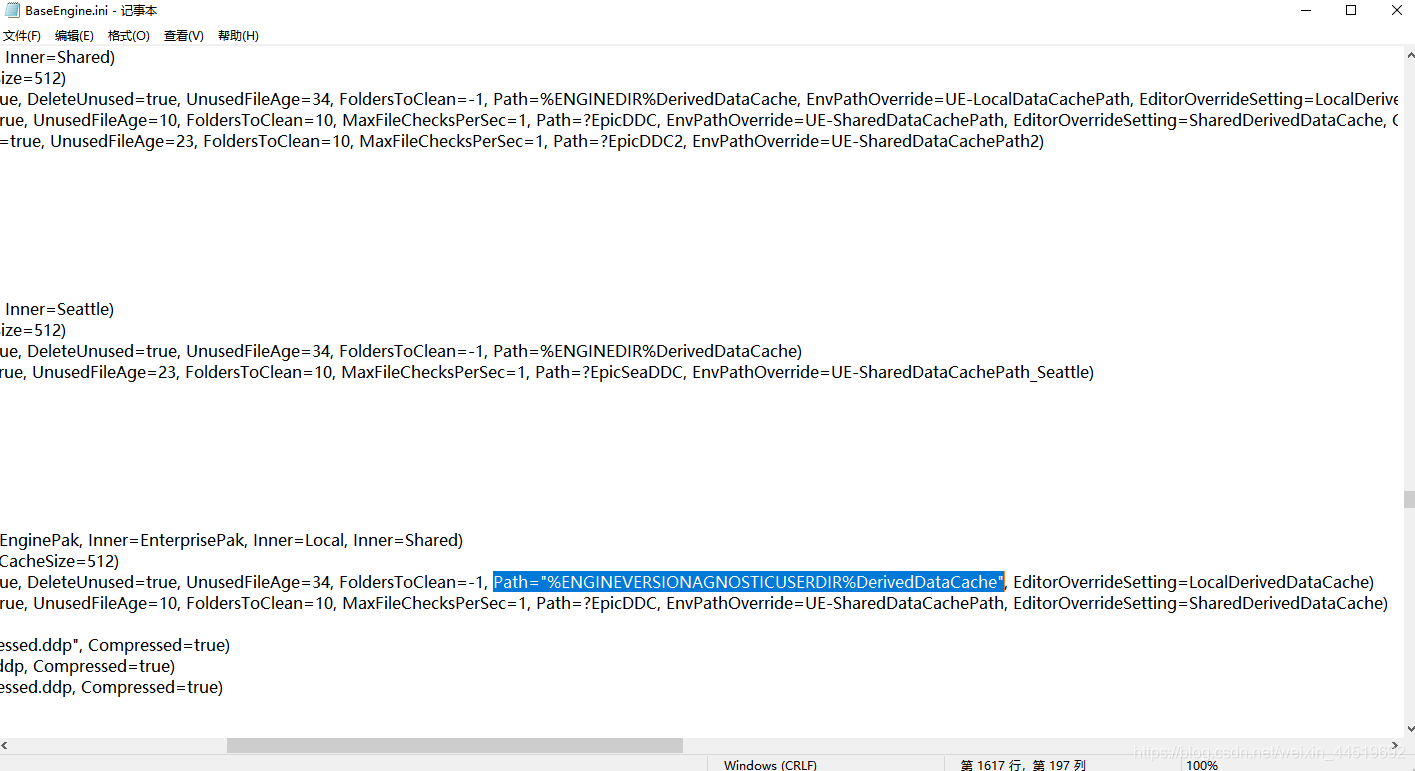Click the text EnvPathOverride=UE-SharedDataCachePath2
The width and height of the screenshot is (1415, 771).
(x=868, y=141)
